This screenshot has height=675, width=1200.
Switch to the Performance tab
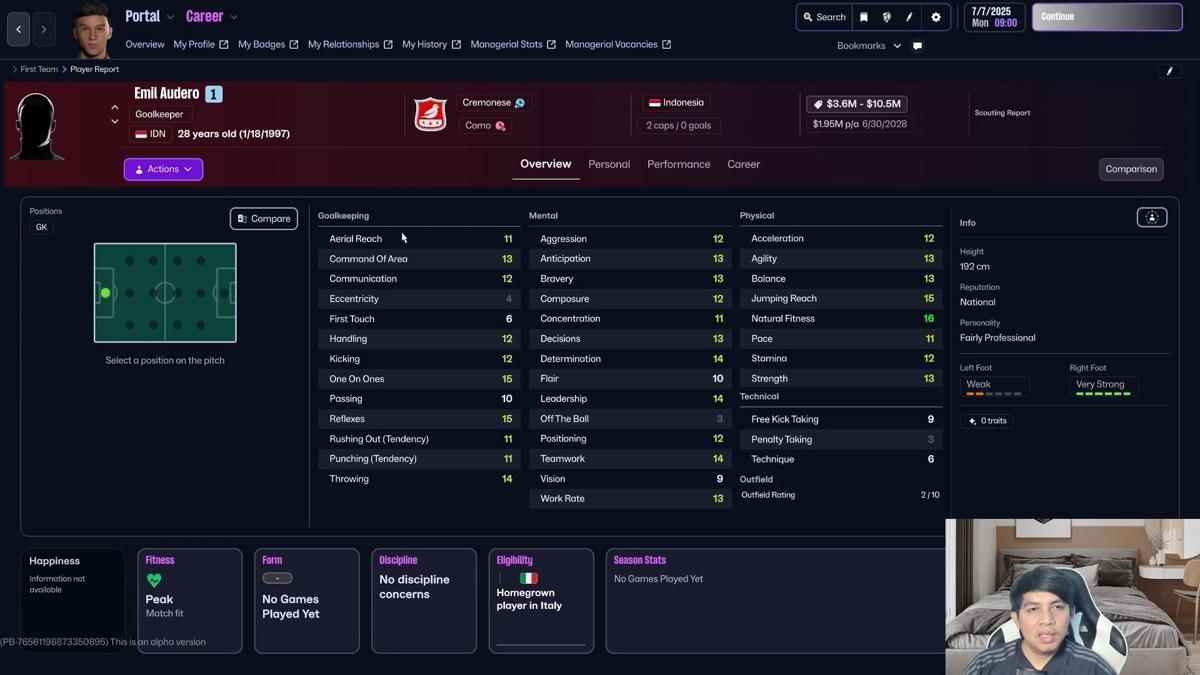coord(678,164)
